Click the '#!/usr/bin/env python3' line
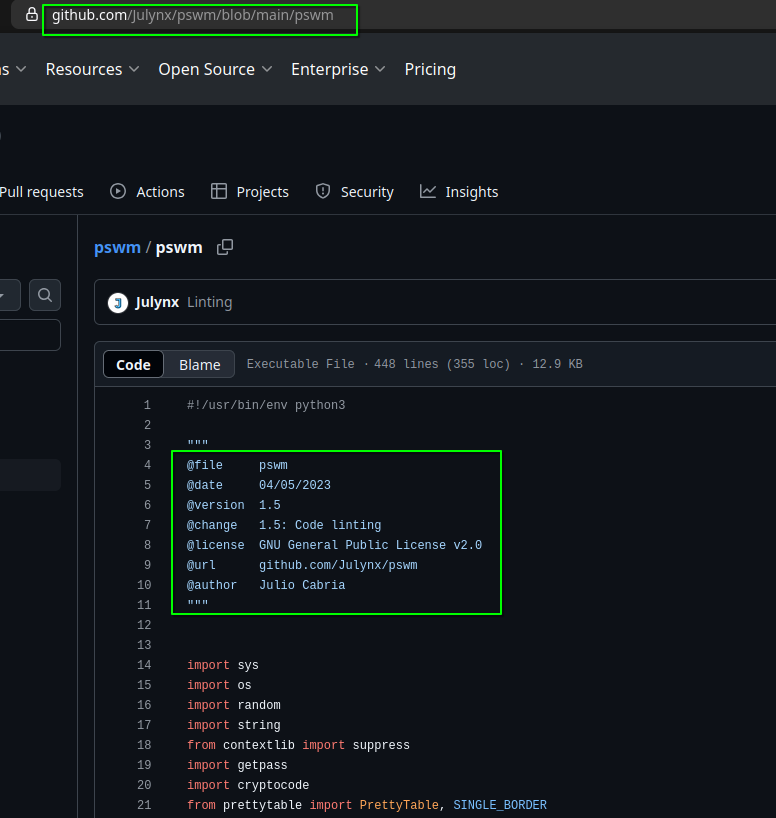The image size is (776, 818). 266,405
